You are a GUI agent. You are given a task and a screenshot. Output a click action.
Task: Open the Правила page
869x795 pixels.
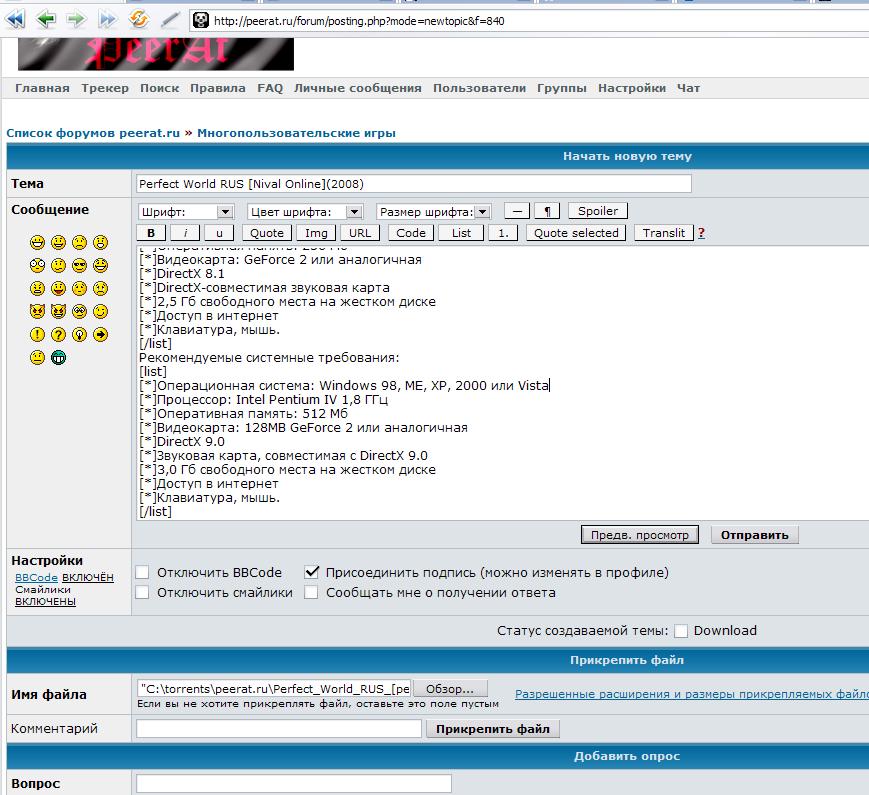coord(218,88)
